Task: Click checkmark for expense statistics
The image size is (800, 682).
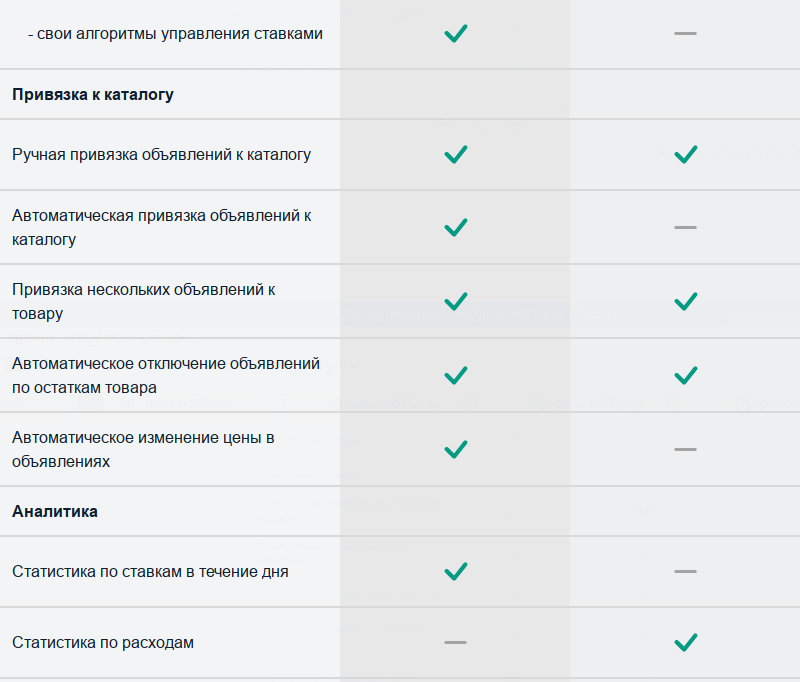Action: [x=685, y=642]
